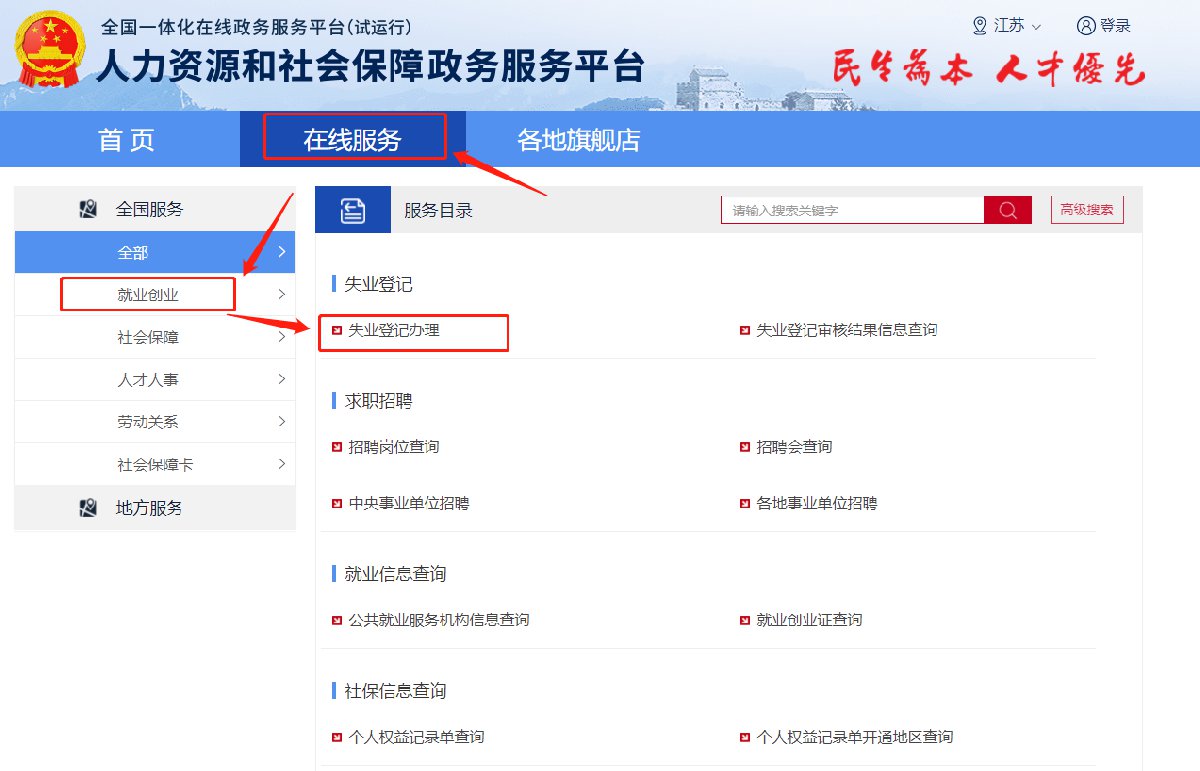Viewport: 1200px width, 771px height.
Task: Click red arrow icon before 招聘会查询
Action: point(745,447)
